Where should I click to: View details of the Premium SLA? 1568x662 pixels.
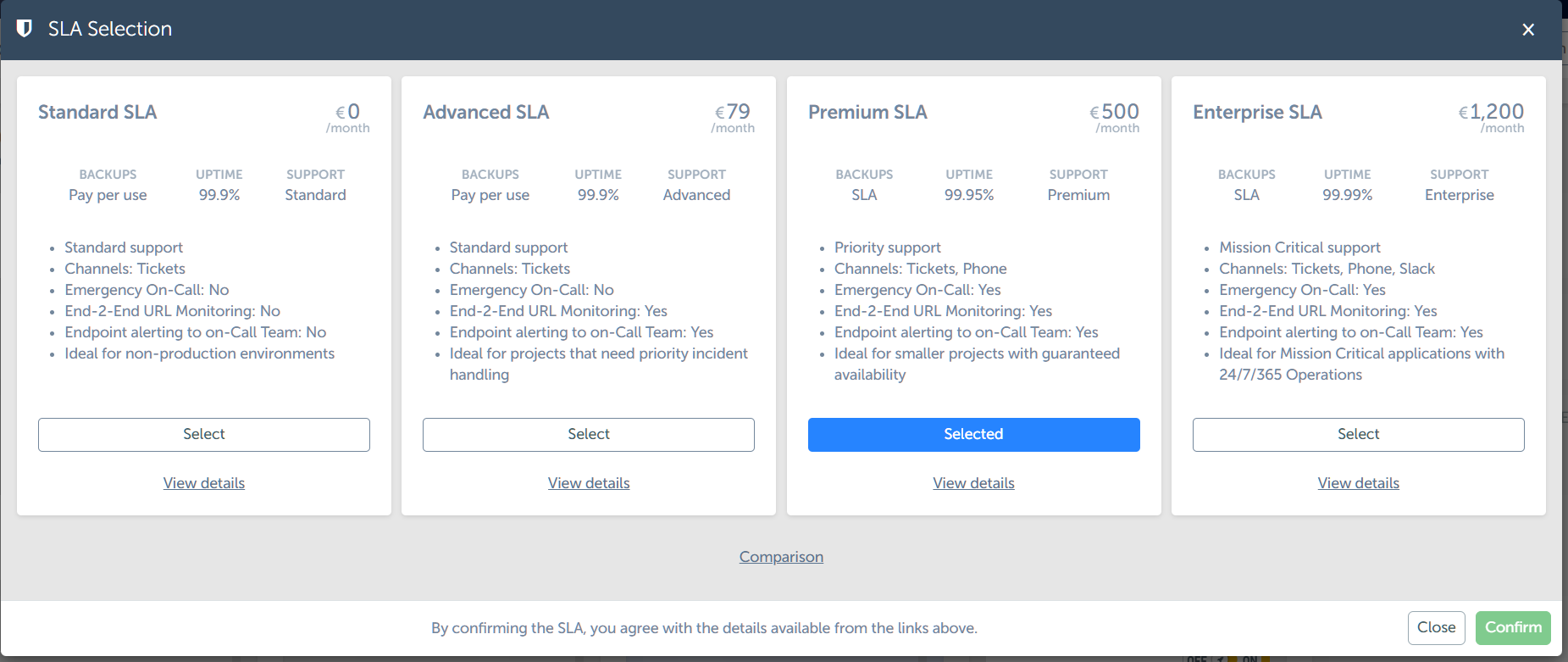[x=973, y=483]
